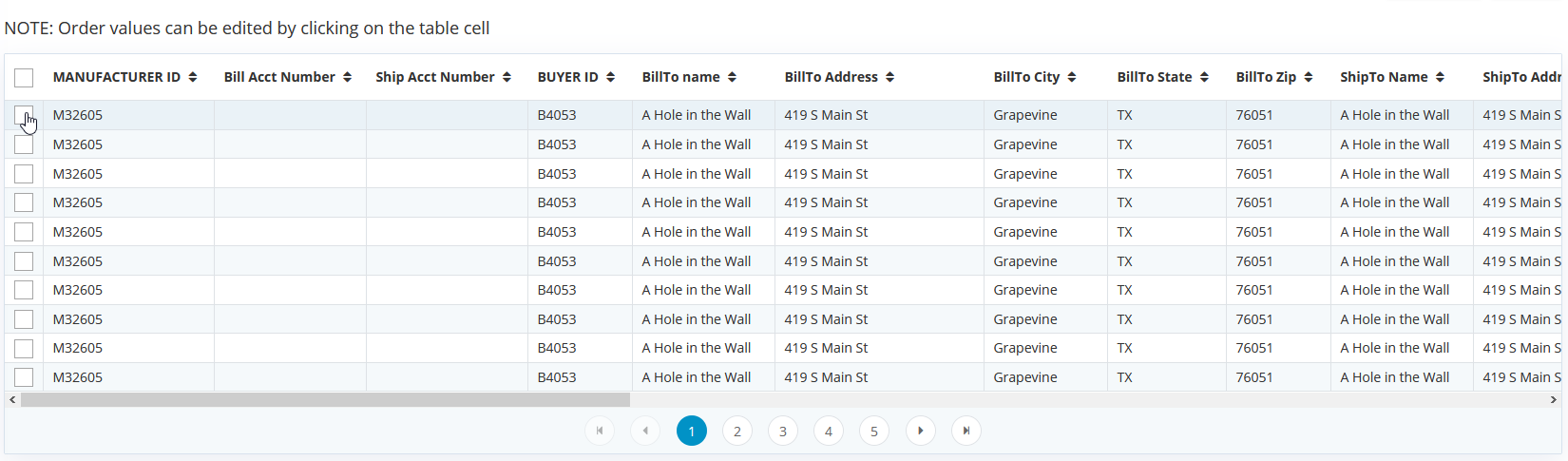1568x461 pixels.
Task: Click the scrollbar's left arrow
Action: pyautogui.click(x=12, y=400)
